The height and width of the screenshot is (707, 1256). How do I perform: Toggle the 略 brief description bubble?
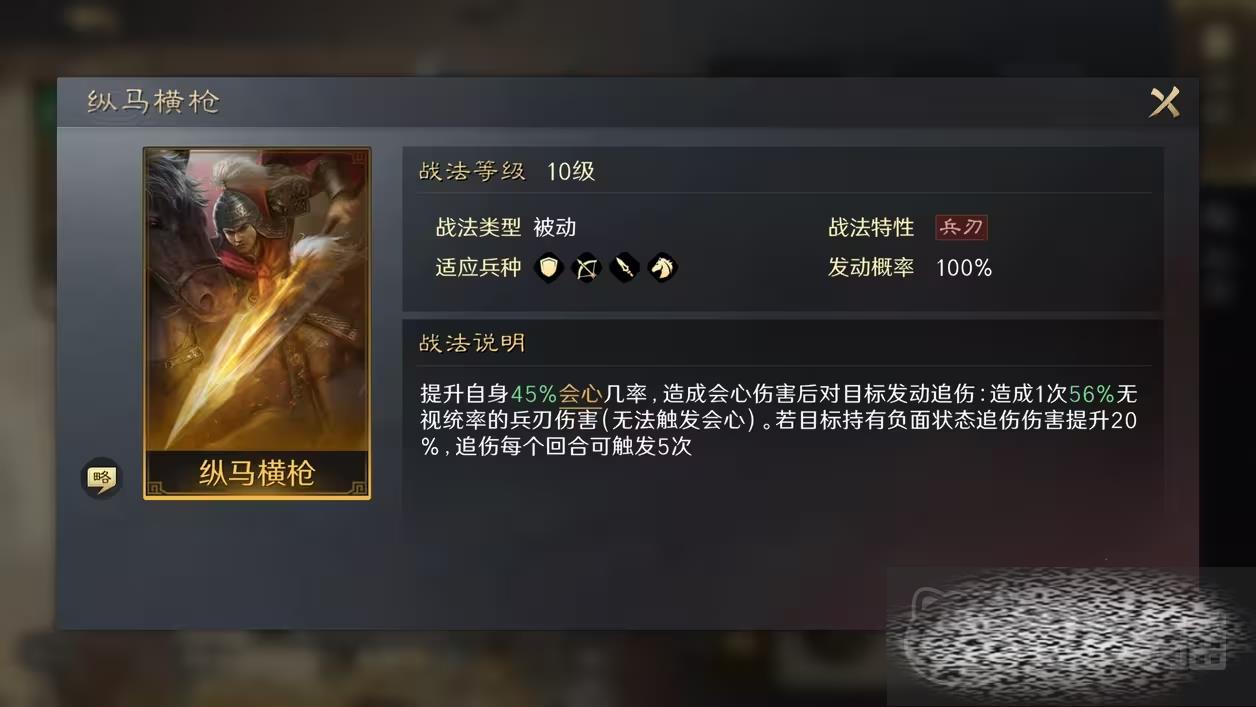click(x=100, y=478)
